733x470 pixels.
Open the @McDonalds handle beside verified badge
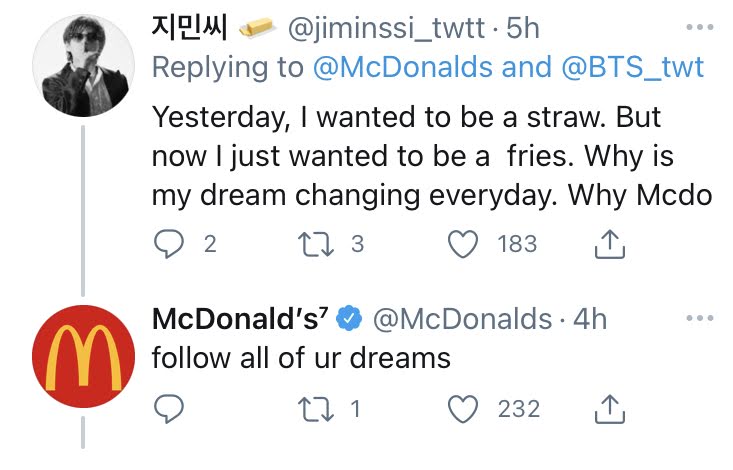pos(461,319)
